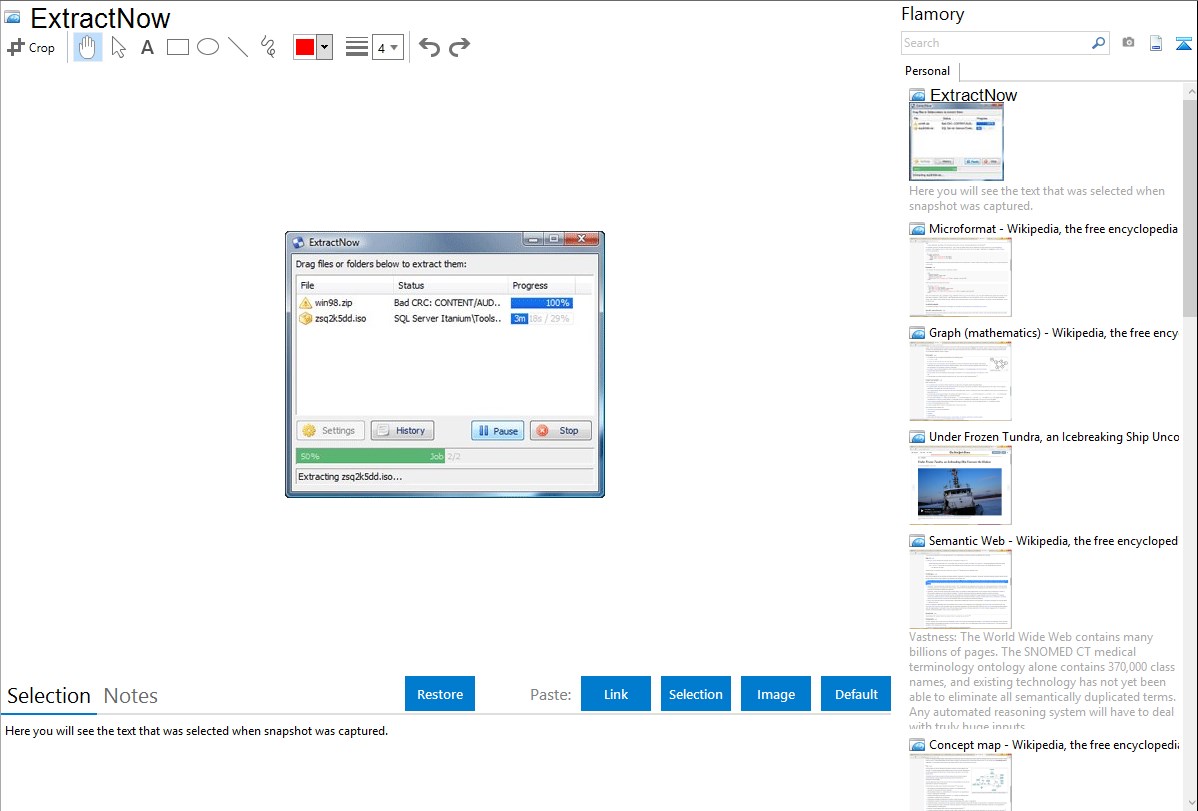The image size is (1198, 811).
Task: Open the Graph (mathematics) snapshot thumbnail
Action: tap(960, 381)
